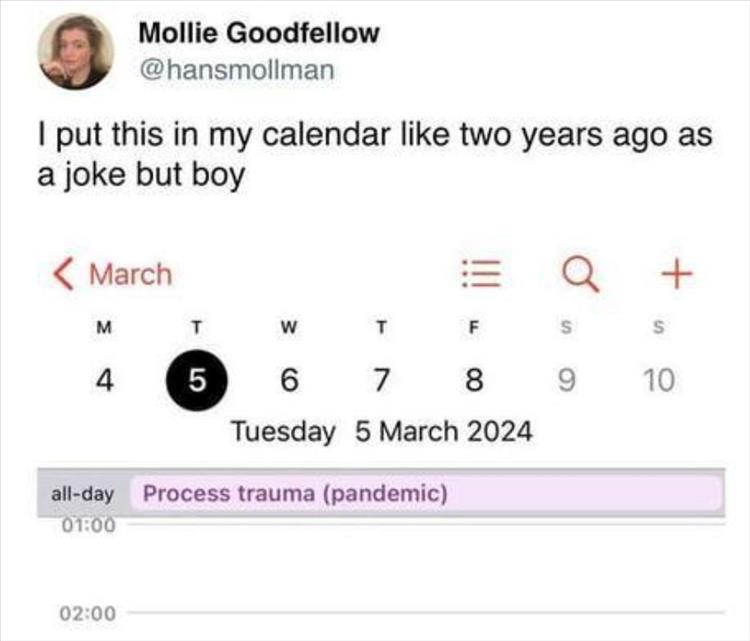Select Wednesday 6 in the week row
Screen dimensions: 750x641
pos(289,380)
